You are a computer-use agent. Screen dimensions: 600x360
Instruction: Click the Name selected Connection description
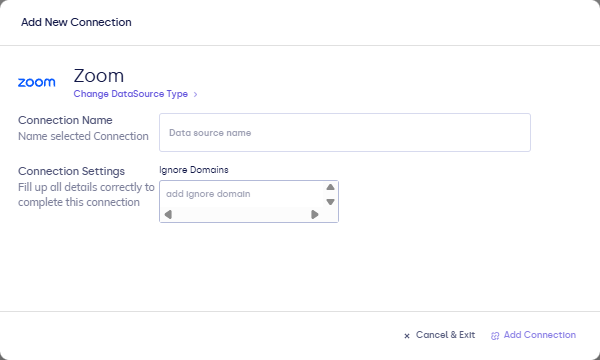point(83,136)
